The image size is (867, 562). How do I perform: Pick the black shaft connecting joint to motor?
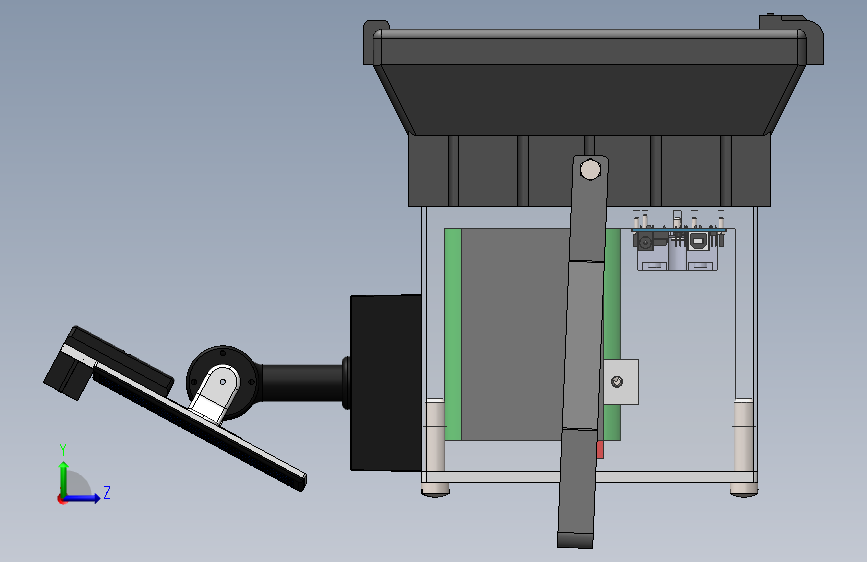click(x=303, y=382)
